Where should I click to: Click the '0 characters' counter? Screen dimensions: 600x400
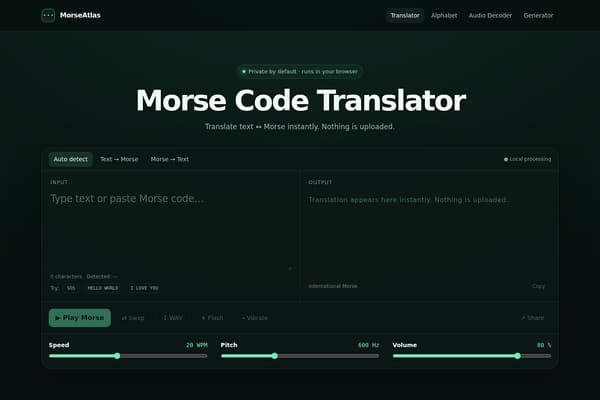pyautogui.click(x=66, y=276)
